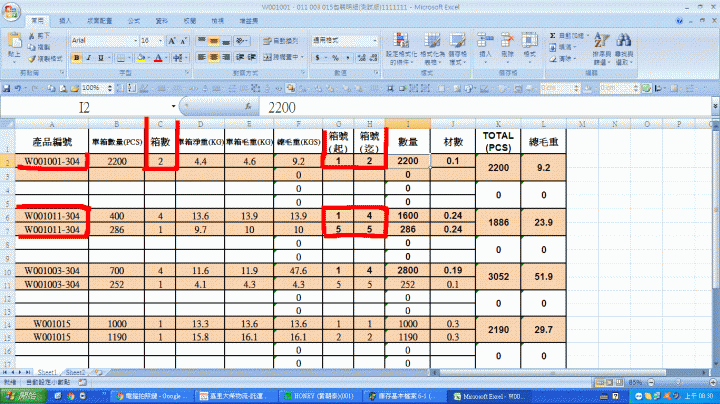Screen dimensions: 720x404
Task: Click the increase indent icon
Action: coord(252,57)
